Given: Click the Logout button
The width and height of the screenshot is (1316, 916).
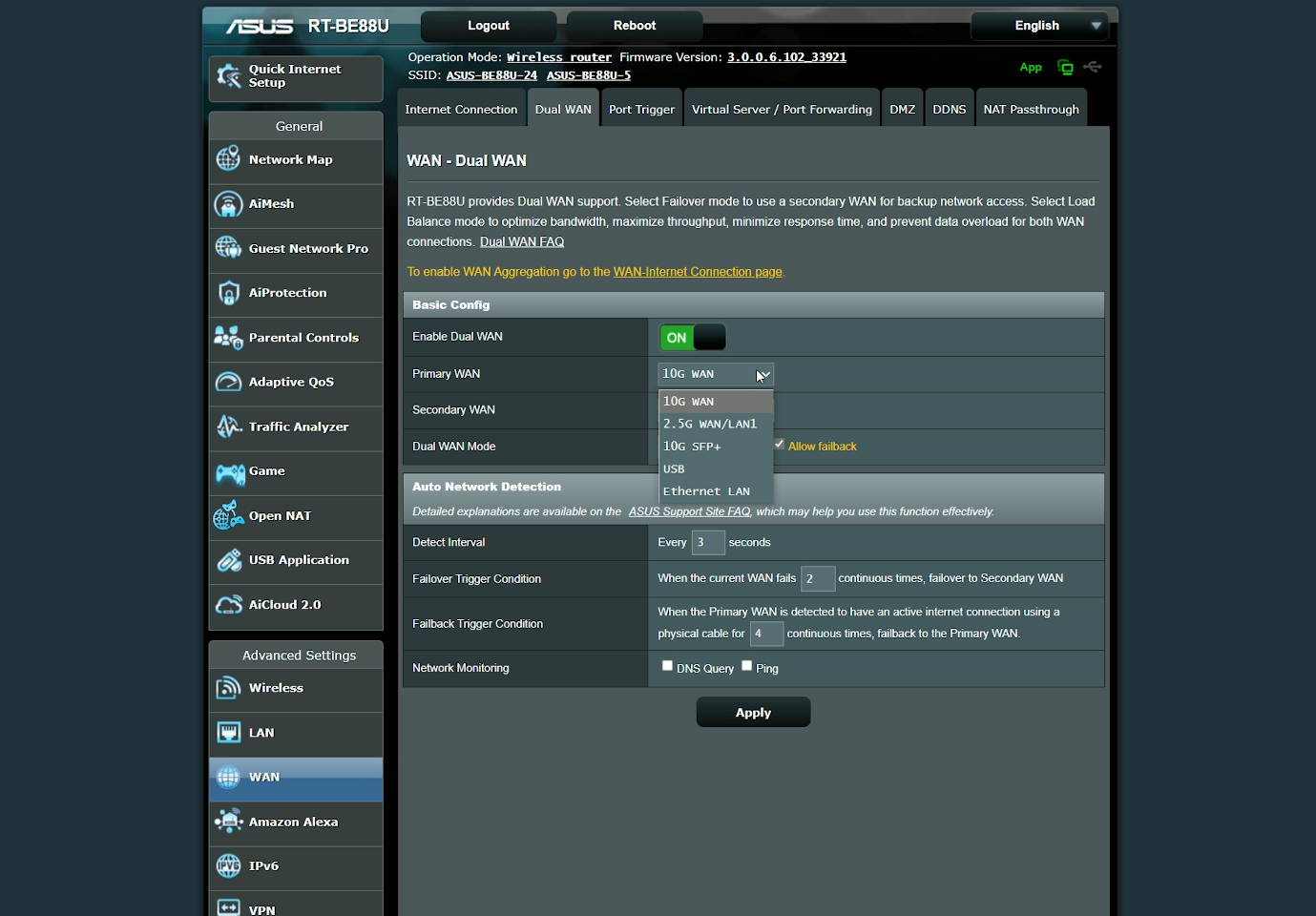Looking at the screenshot, I should 489,26.
